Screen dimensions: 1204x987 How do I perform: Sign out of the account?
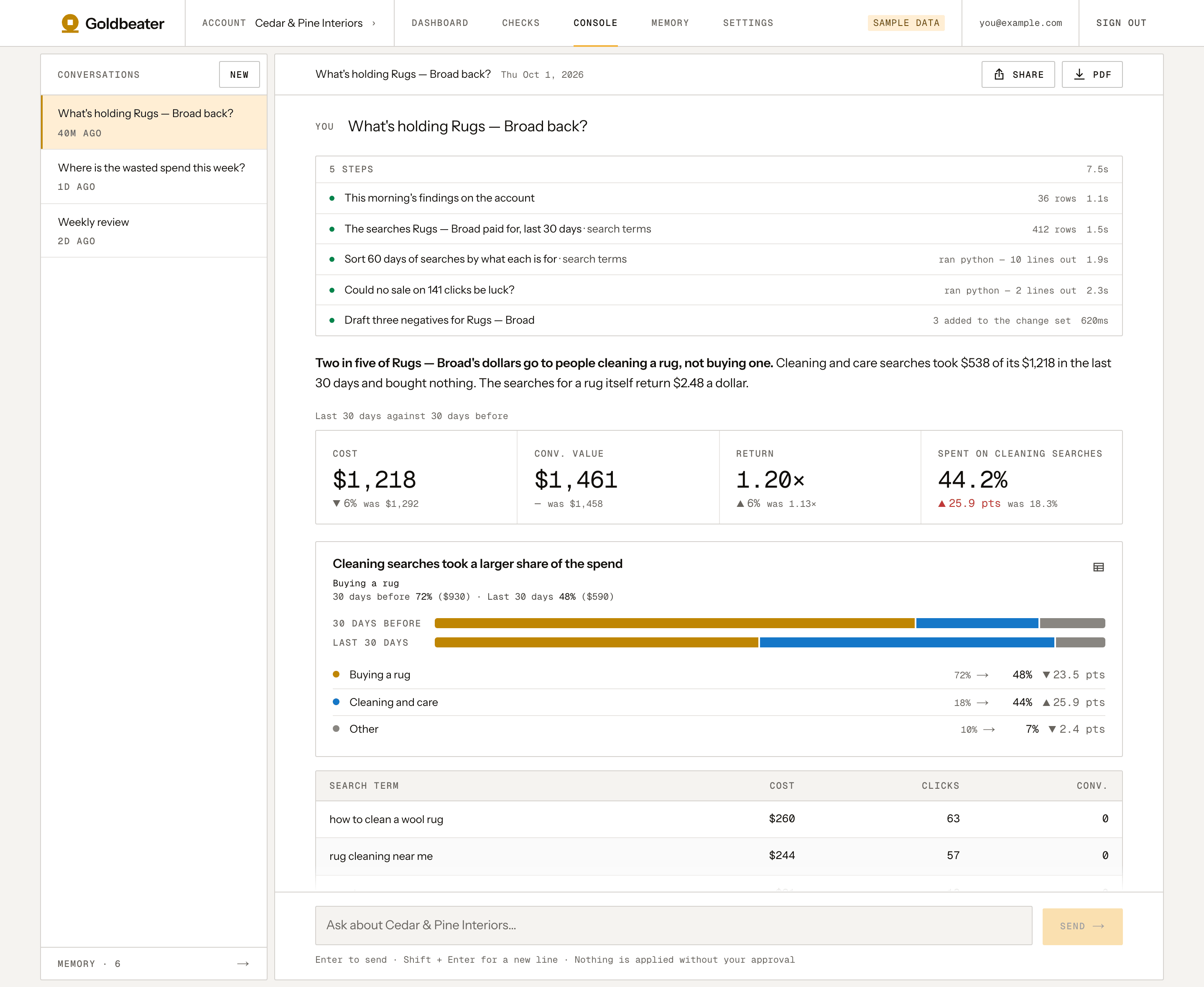point(1120,23)
